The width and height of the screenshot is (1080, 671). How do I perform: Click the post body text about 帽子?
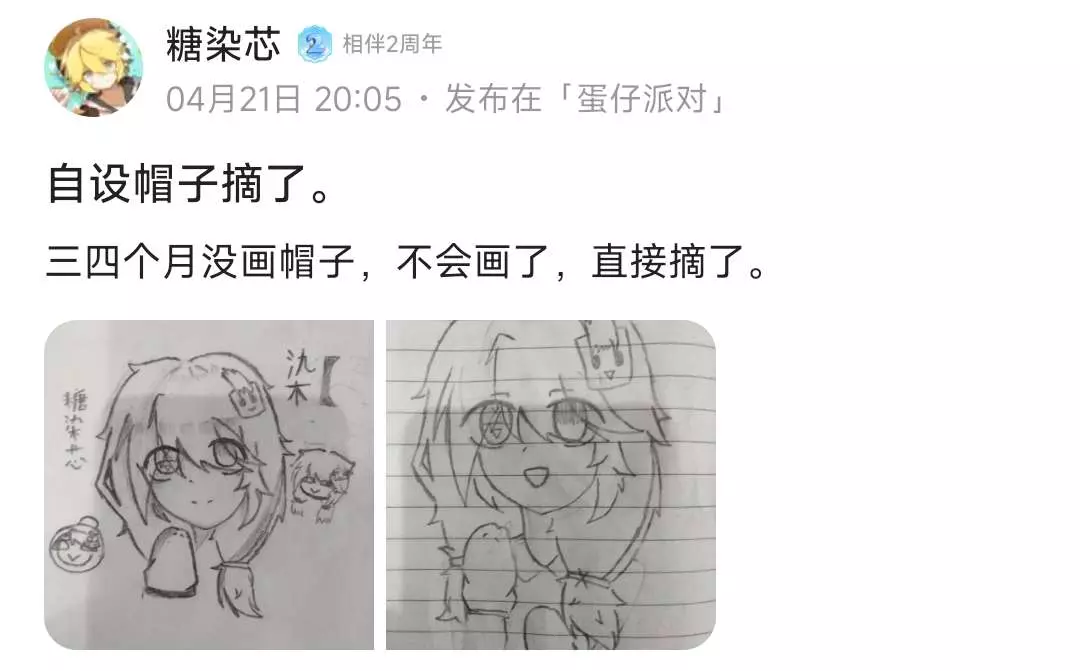click(x=406, y=262)
